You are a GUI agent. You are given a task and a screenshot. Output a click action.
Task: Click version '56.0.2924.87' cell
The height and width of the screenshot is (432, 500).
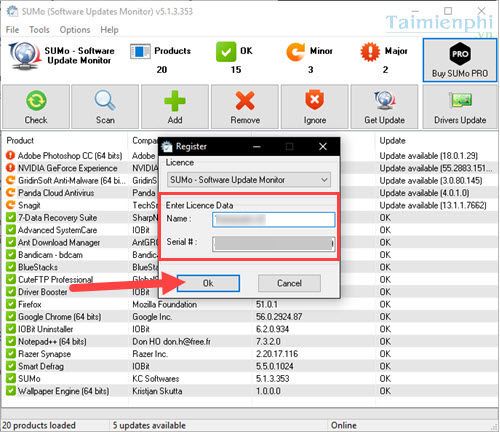pyautogui.click(x=279, y=317)
